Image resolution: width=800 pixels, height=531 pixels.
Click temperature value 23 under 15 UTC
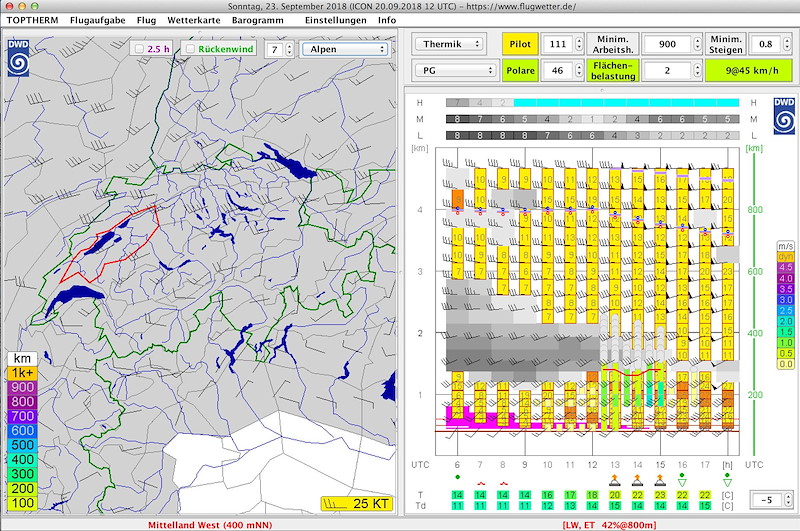[x=660, y=495]
